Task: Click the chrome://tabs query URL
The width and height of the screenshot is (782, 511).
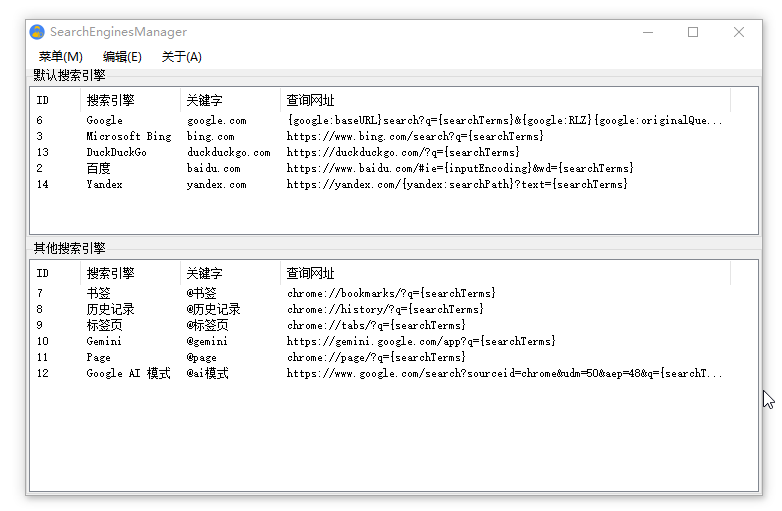Action: [376, 325]
